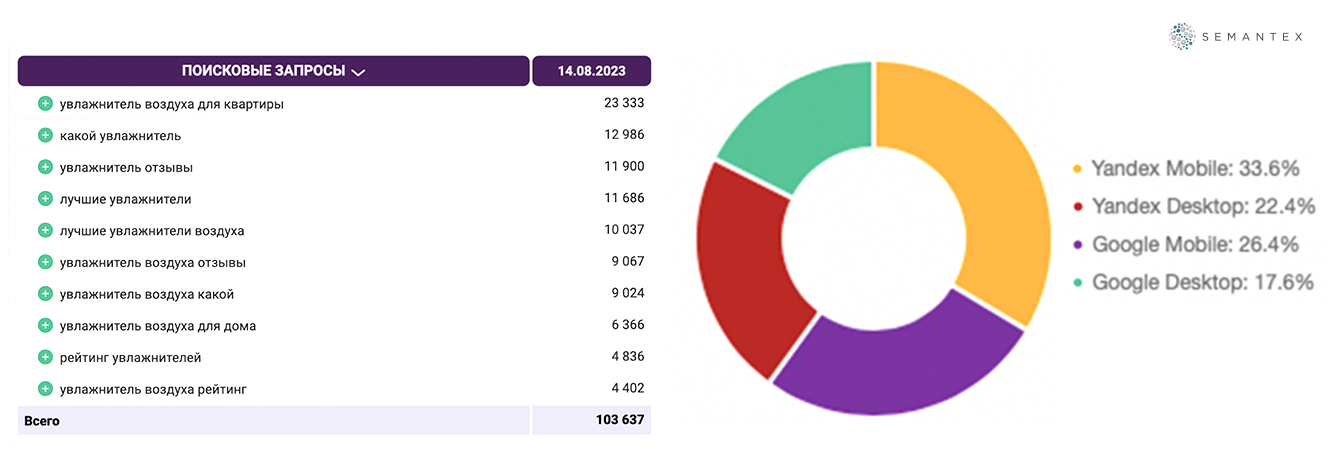
Task: Open the 'Поисковые запросы' header dropdown chevron
Action: [359, 72]
